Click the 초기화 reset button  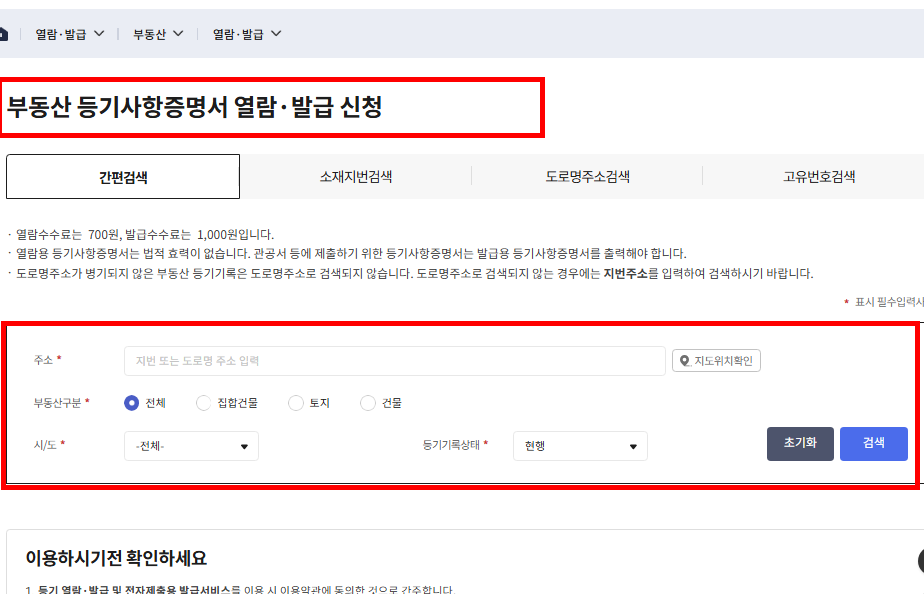[x=799, y=443]
